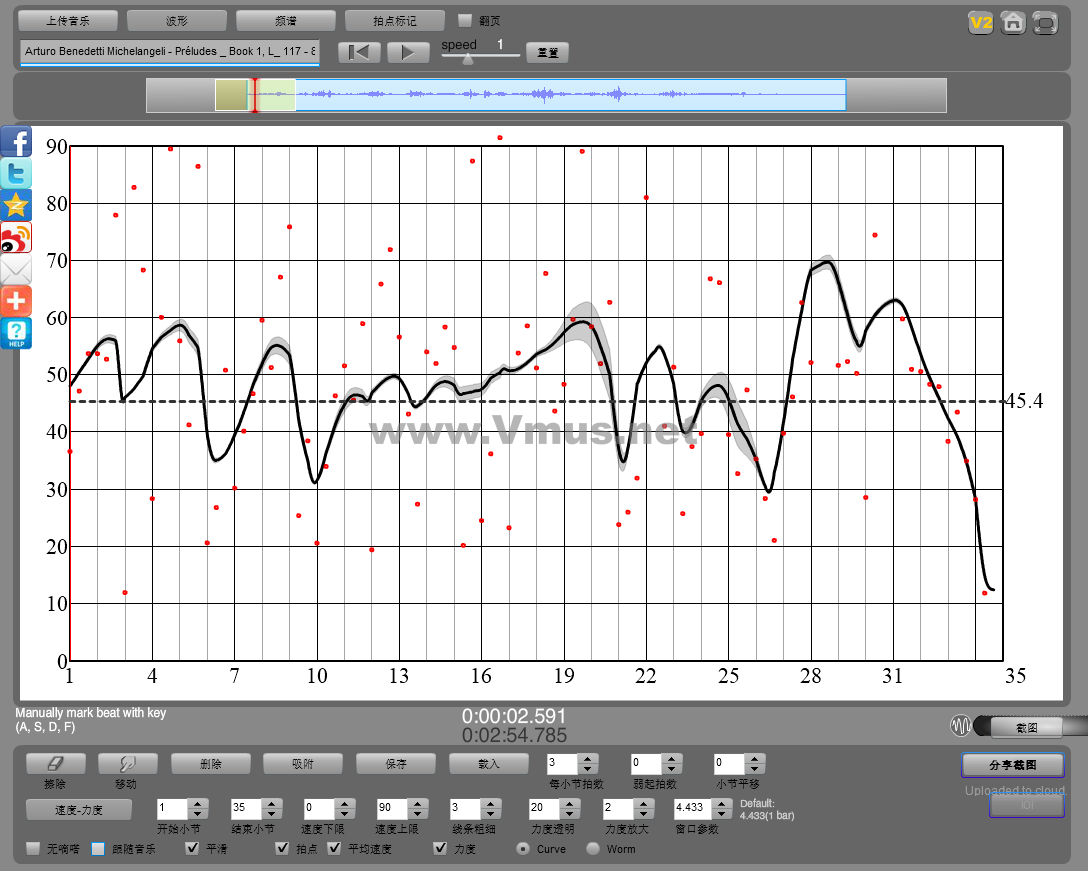Click the 分享截图 share screenshot button
The height and width of the screenshot is (871, 1088).
tap(1012, 765)
